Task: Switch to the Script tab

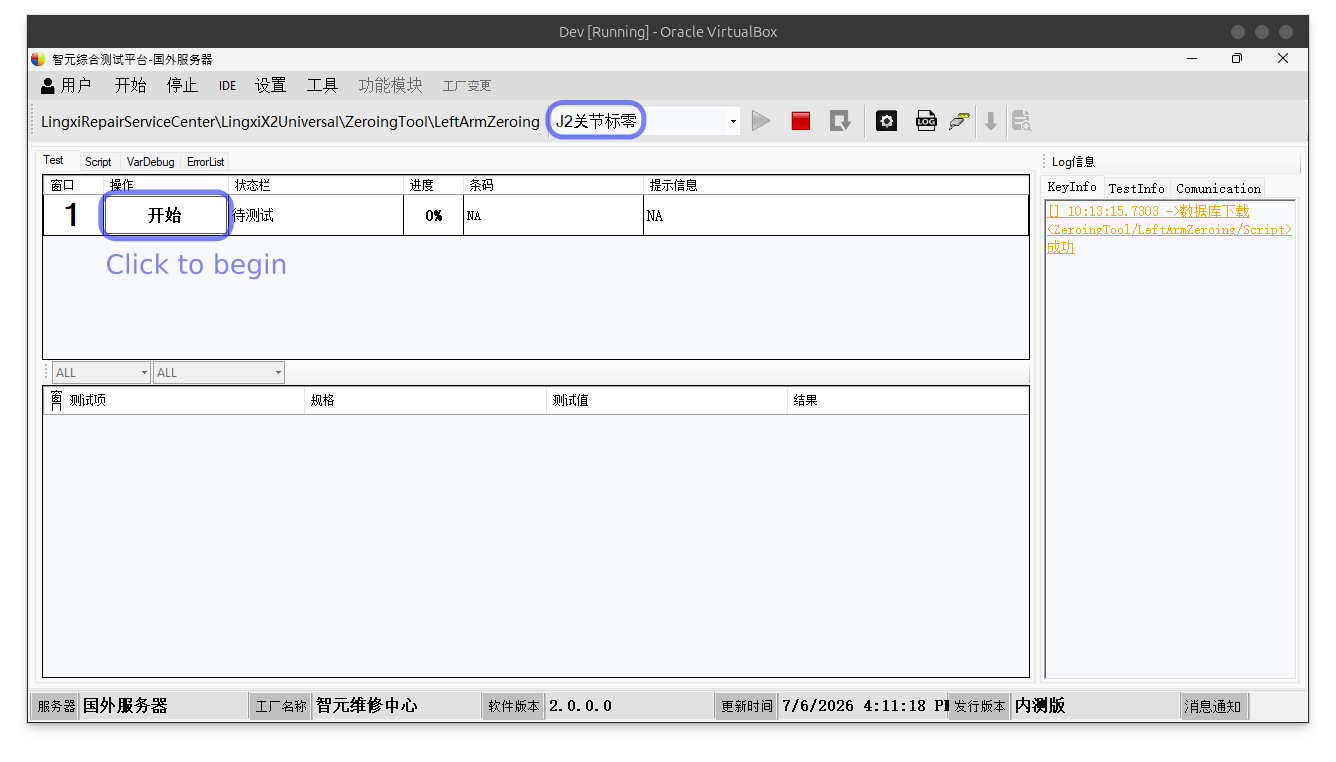Action: [x=98, y=162]
